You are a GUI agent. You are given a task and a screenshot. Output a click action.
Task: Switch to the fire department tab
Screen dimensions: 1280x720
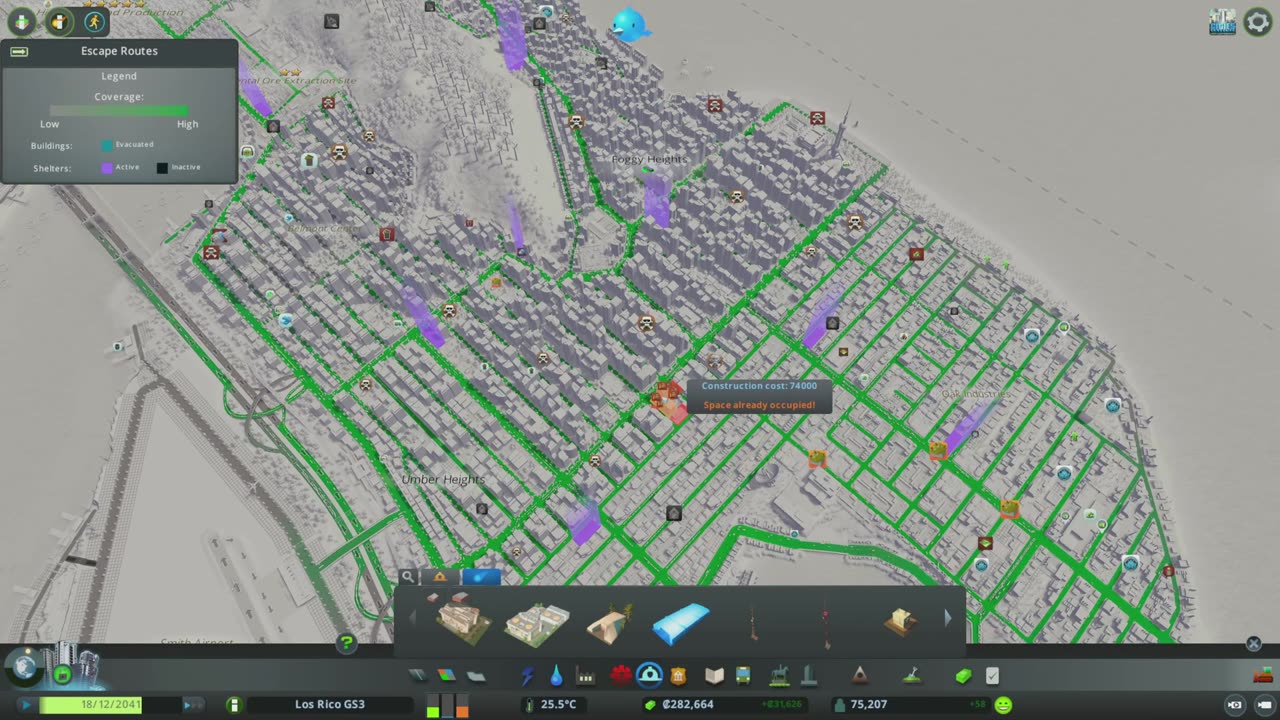[440, 577]
